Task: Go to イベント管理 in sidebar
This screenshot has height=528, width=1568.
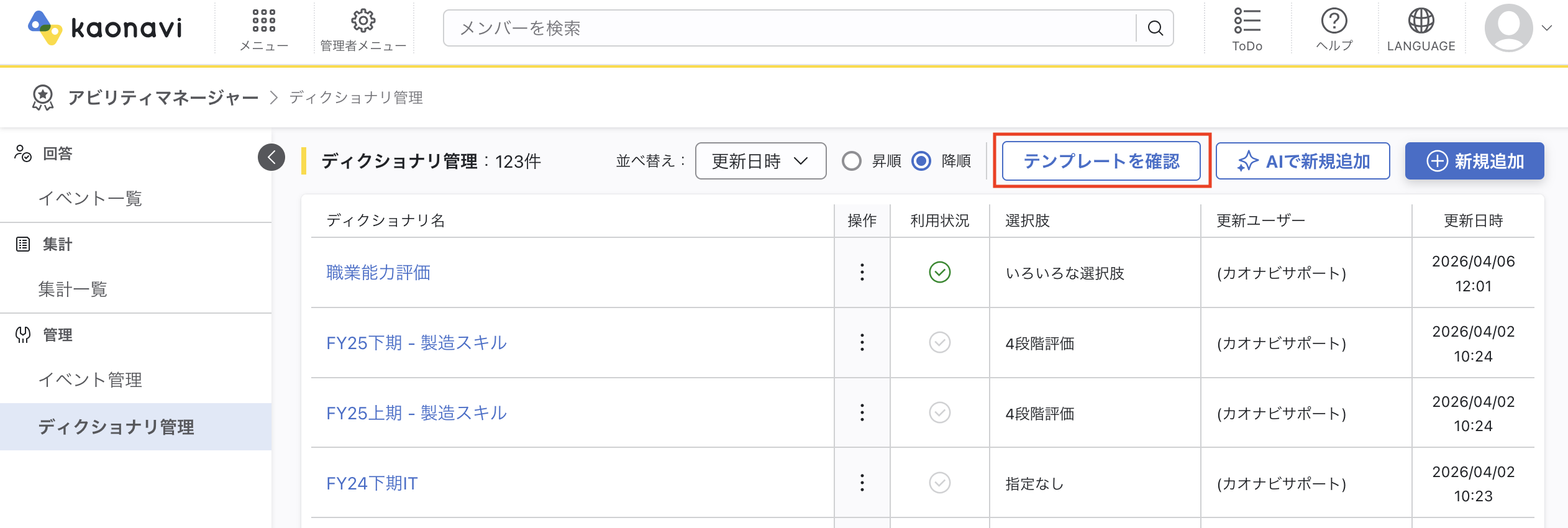Action: click(90, 380)
